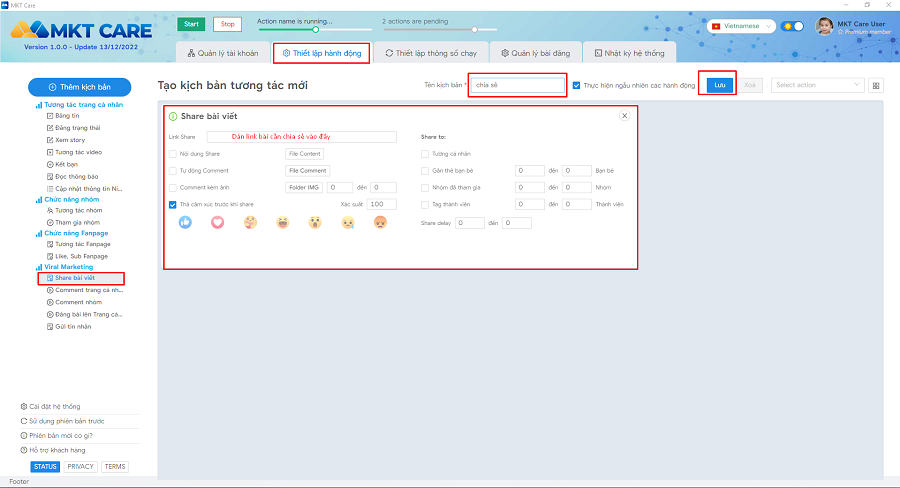Select the Love heart reaction
Viewport: 900px width, 488px height.
217,223
